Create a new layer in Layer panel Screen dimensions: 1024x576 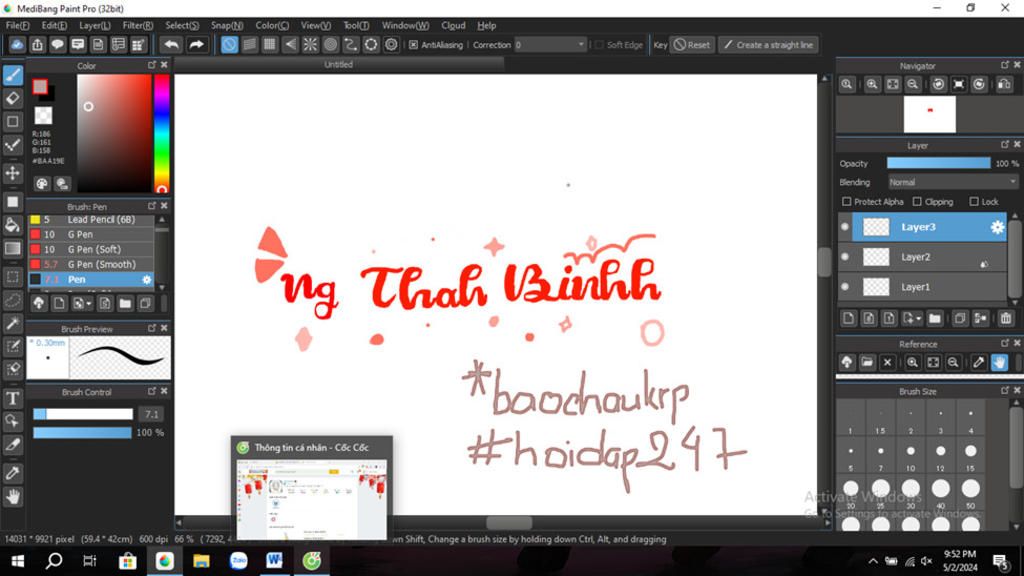tap(848, 319)
